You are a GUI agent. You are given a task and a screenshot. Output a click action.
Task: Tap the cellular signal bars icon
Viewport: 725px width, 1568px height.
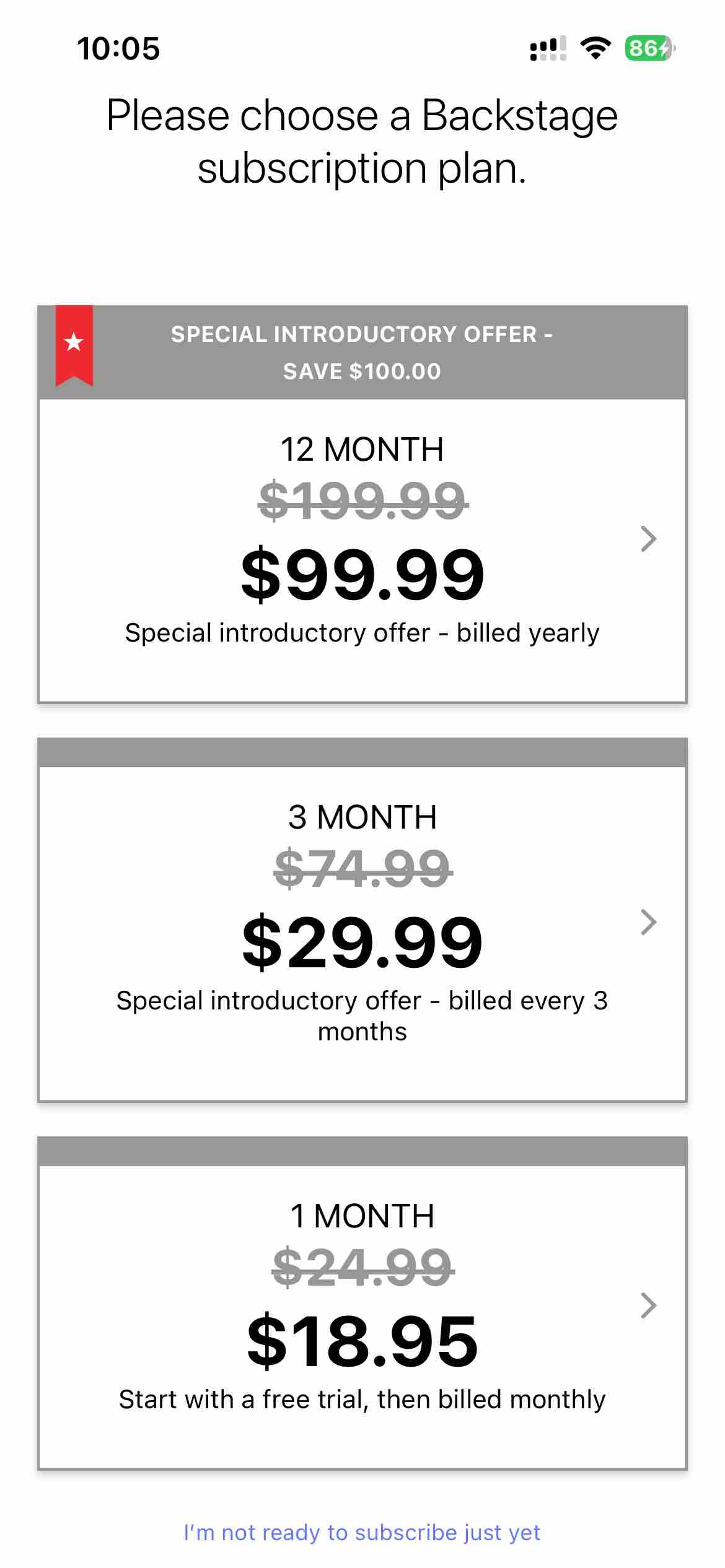point(548,48)
